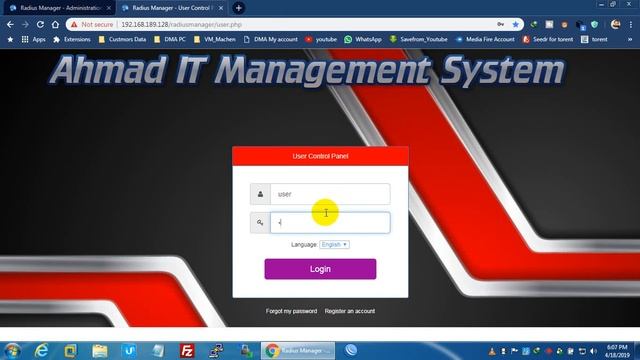Click the user silhouette icon beside username
640x360 pixels.
pyautogui.click(x=260, y=194)
